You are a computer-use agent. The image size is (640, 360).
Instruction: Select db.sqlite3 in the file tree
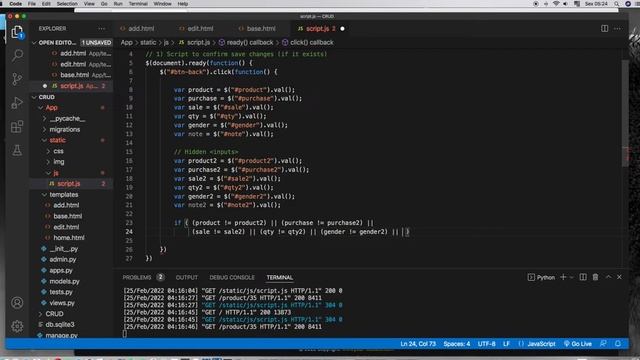click(60, 324)
